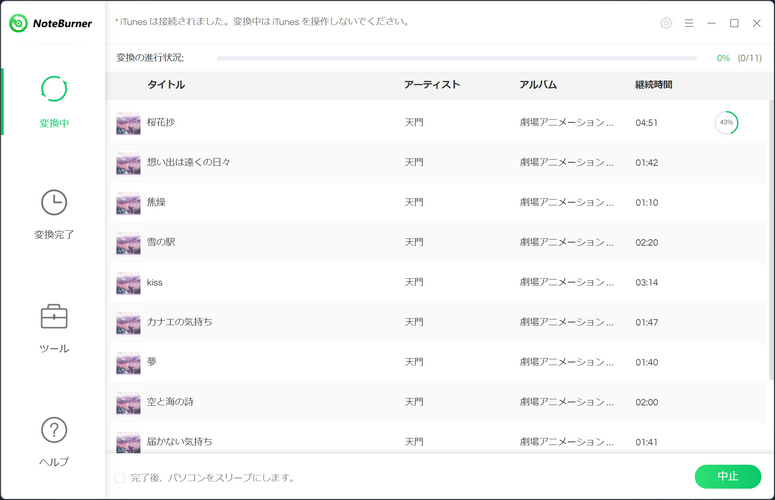Viewport: 775px width, 500px height.
Task: Click the 継続時間 column header
Action: pyautogui.click(x=653, y=84)
